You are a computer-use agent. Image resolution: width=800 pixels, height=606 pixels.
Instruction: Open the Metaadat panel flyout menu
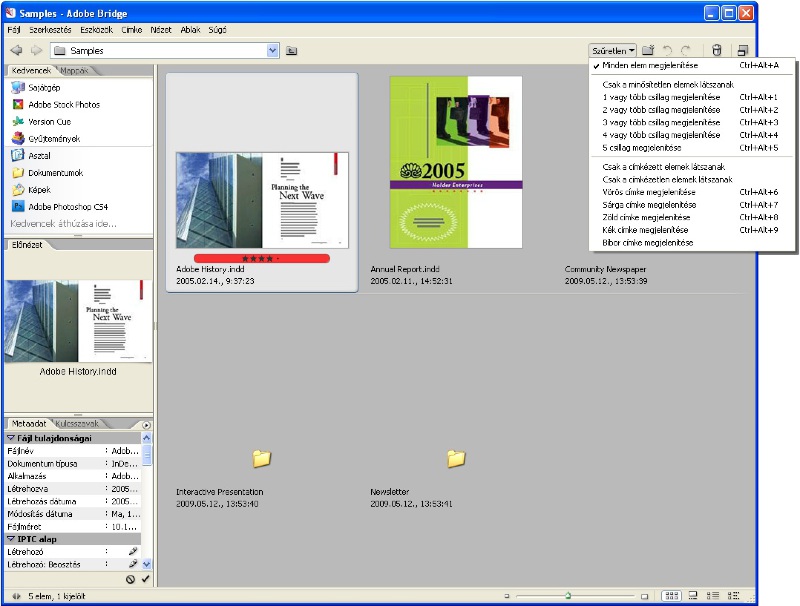(146, 425)
